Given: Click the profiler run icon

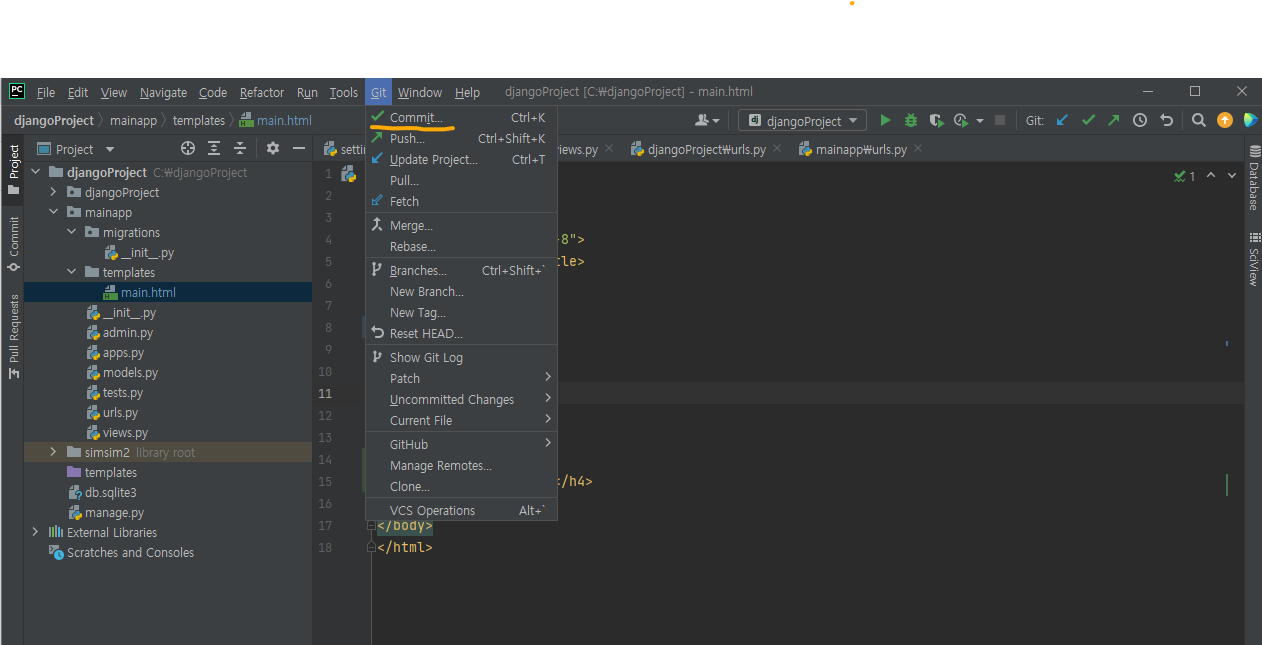Looking at the screenshot, I should click(x=961, y=120).
